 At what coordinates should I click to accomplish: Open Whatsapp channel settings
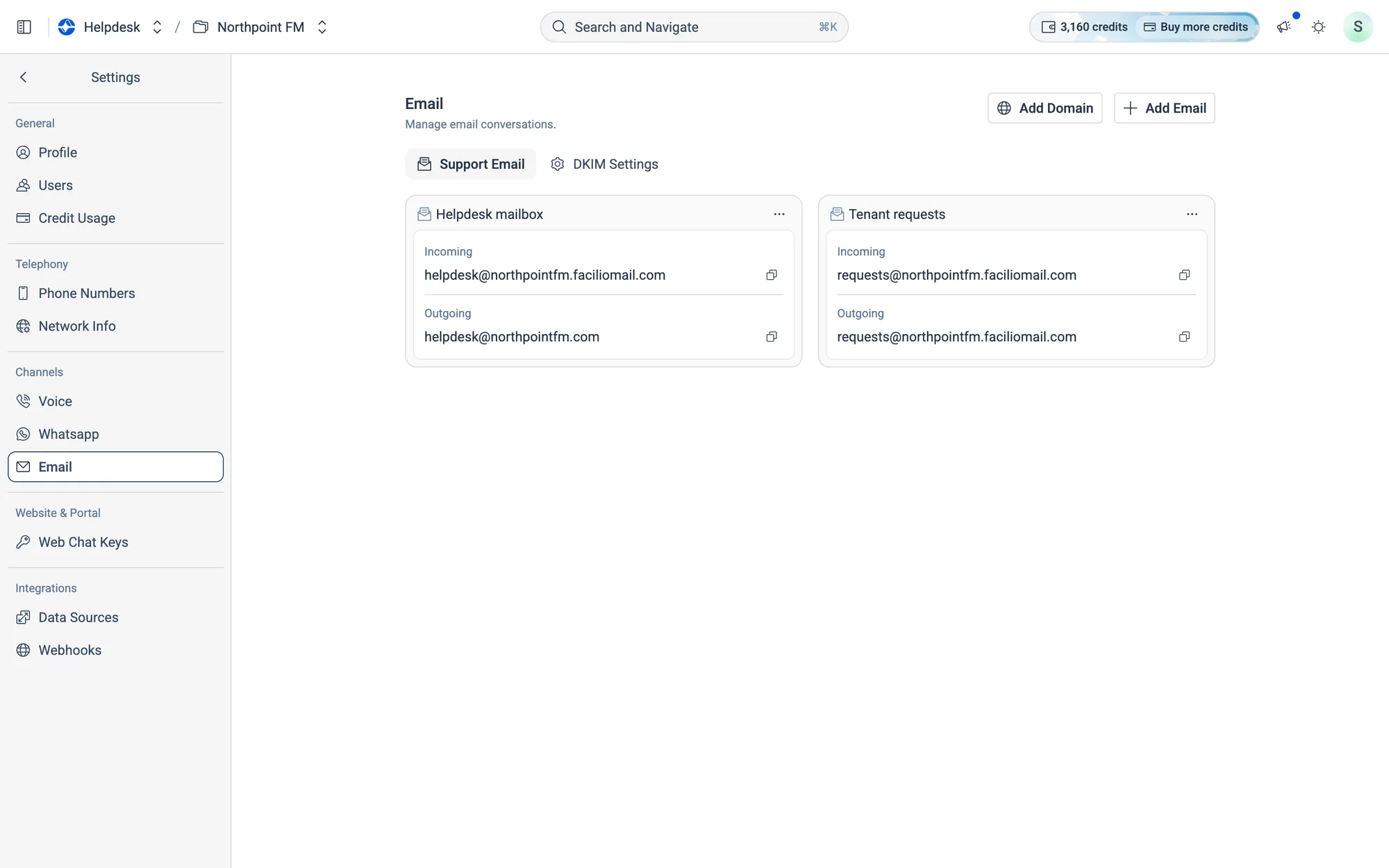(115, 434)
